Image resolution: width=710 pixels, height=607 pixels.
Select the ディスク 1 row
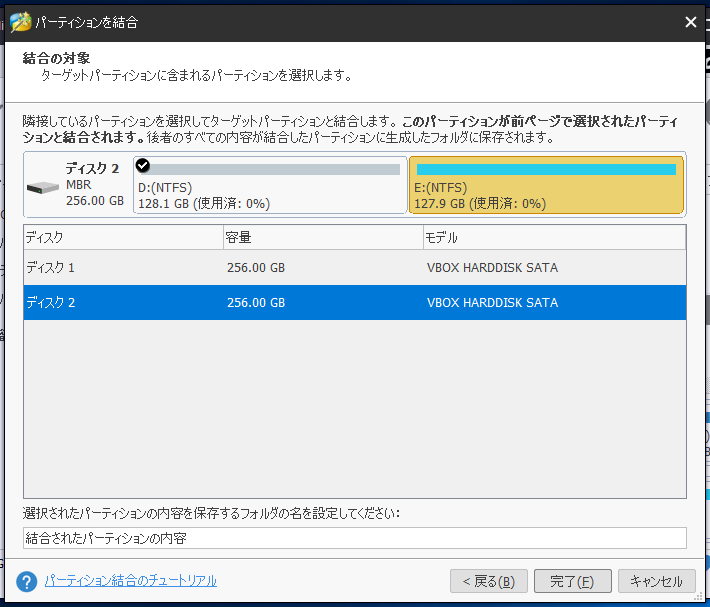click(355, 268)
